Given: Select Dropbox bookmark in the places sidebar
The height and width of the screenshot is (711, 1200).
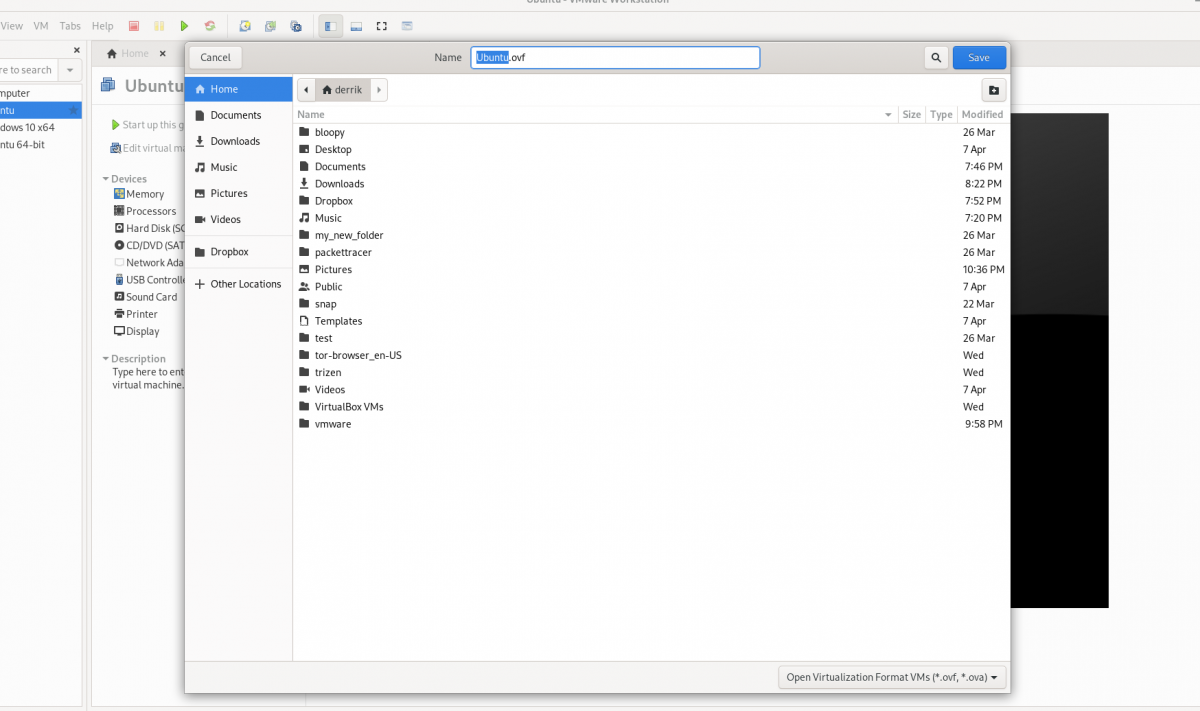Looking at the screenshot, I should click(x=239, y=252).
